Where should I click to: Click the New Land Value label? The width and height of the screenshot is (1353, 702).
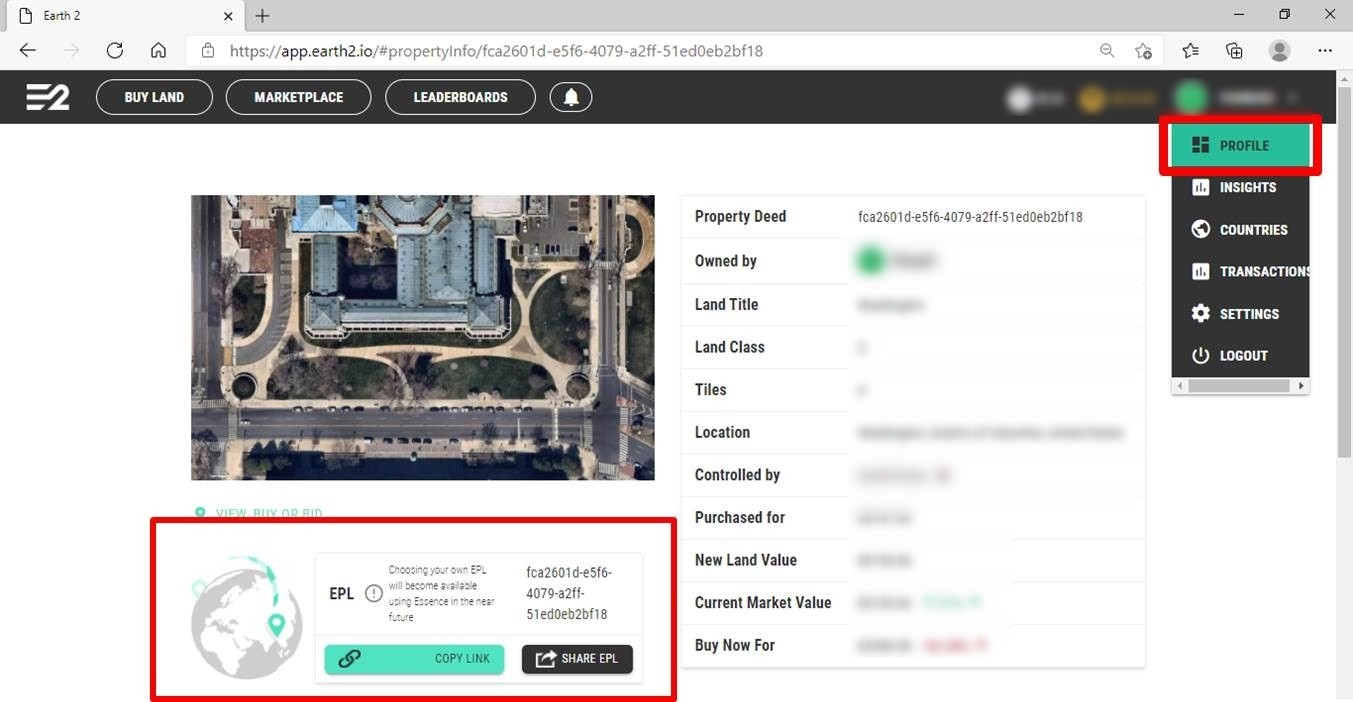(746, 560)
